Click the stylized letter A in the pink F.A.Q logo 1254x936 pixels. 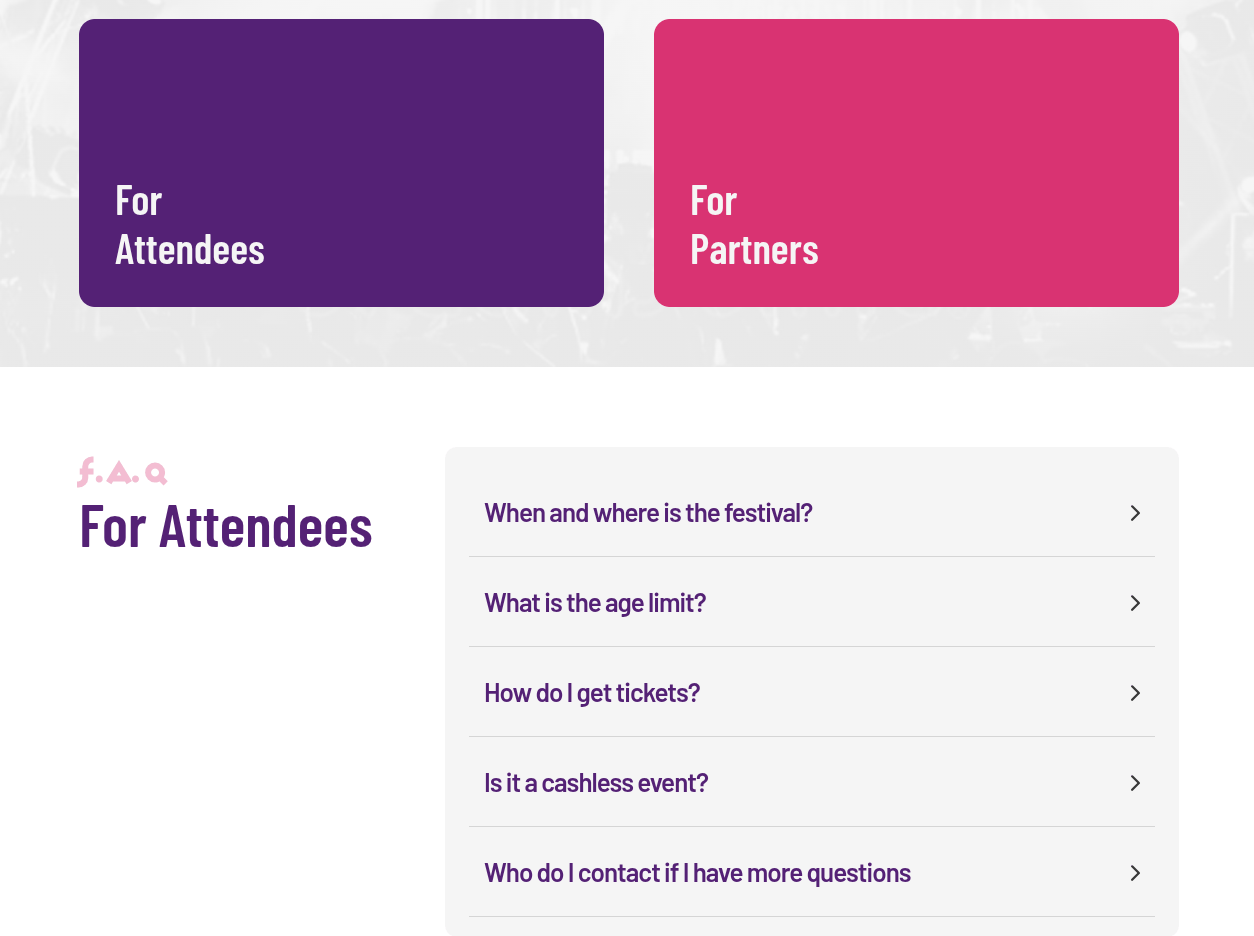120,472
